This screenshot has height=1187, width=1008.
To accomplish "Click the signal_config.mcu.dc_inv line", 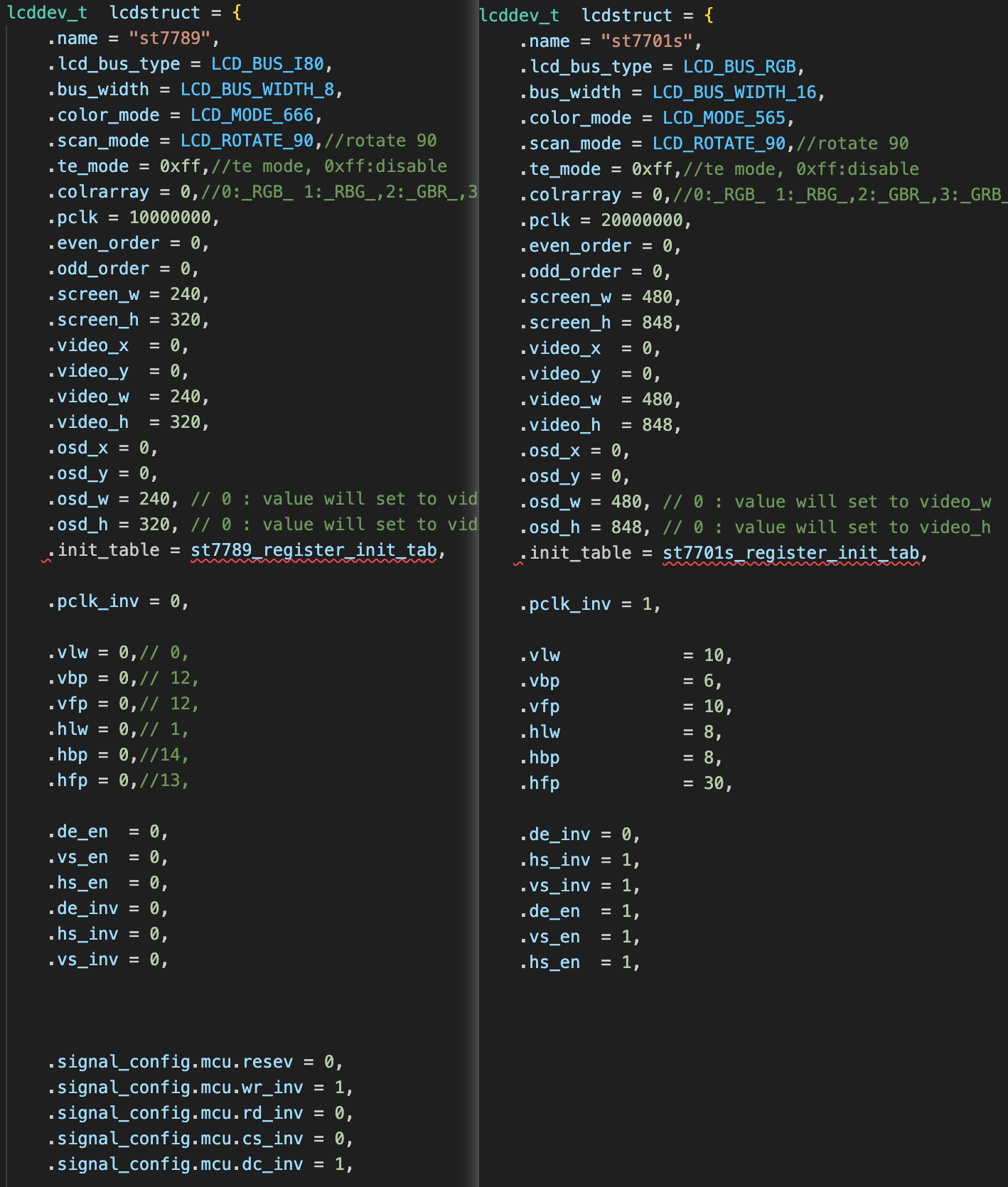I will [200, 1164].
